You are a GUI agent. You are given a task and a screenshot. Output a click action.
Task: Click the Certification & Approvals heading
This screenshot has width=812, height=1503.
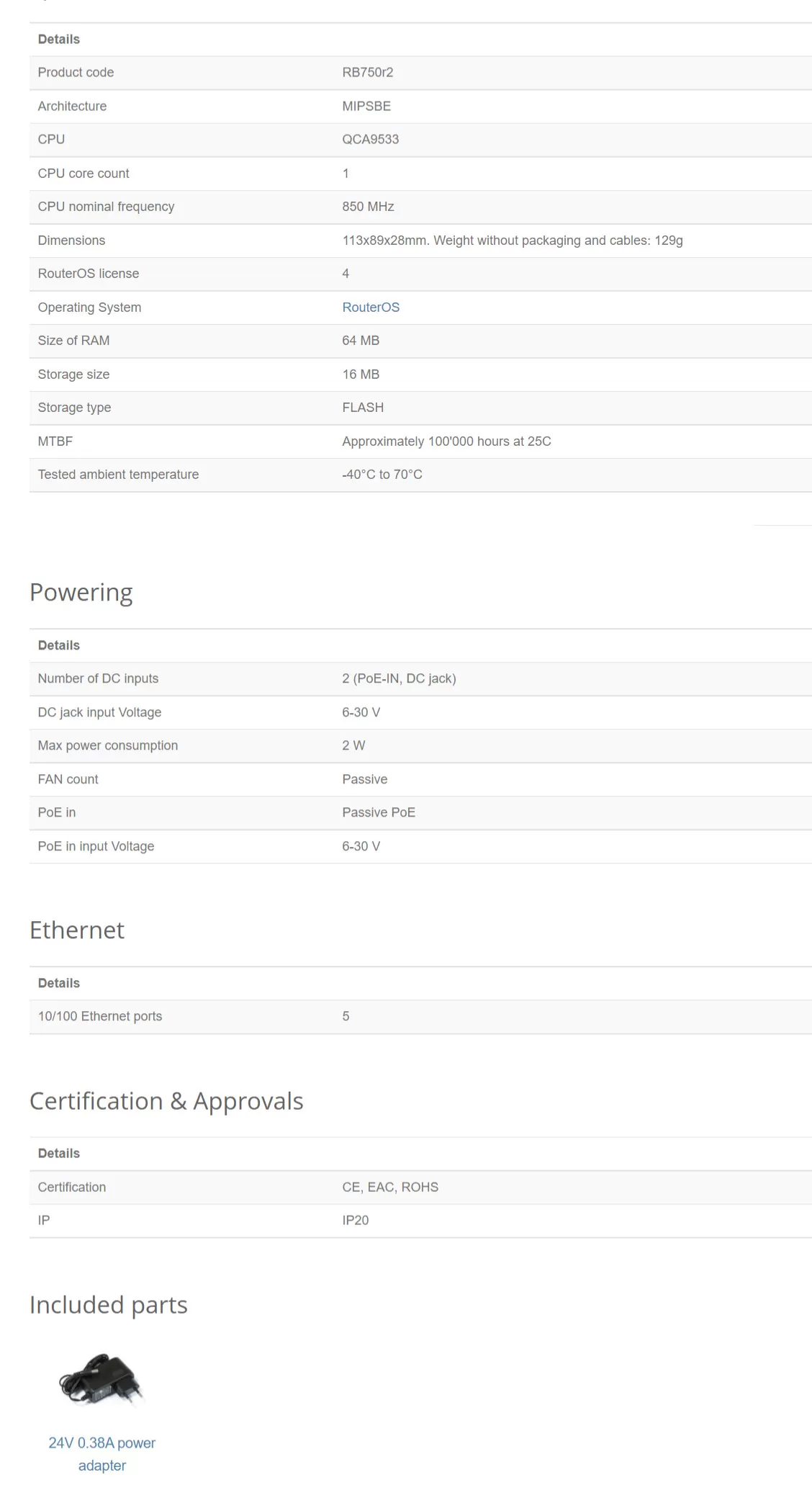point(166,1101)
